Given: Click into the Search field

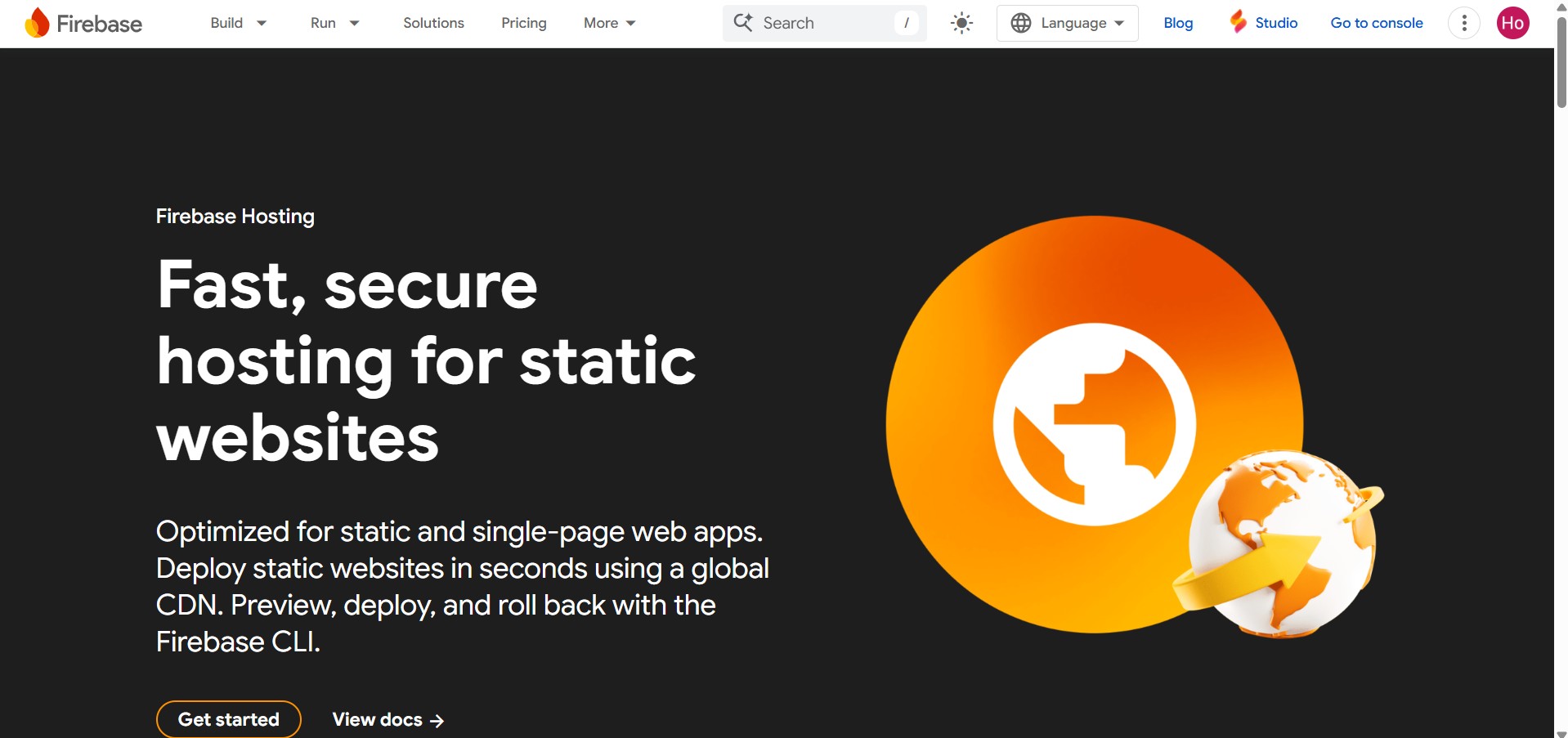Looking at the screenshot, I should [825, 23].
